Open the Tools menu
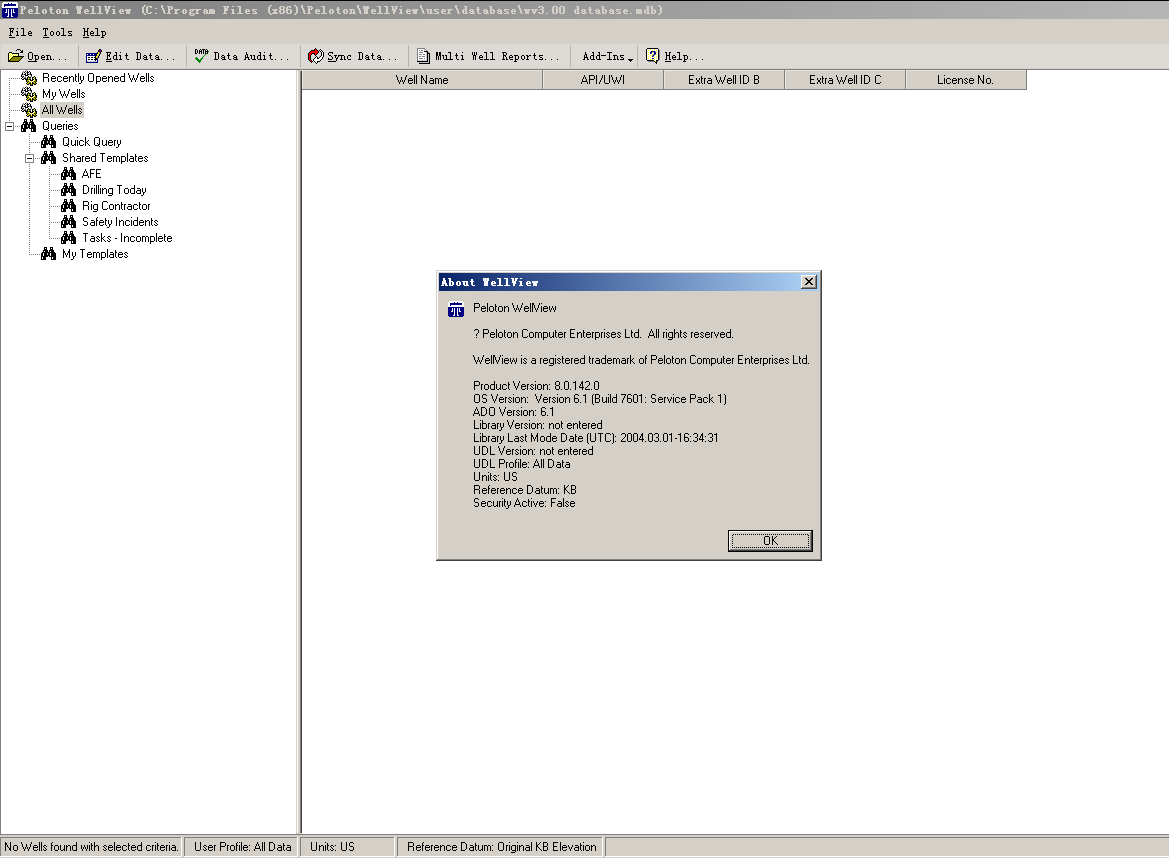The image size is (1169, 859). [57, 33]
